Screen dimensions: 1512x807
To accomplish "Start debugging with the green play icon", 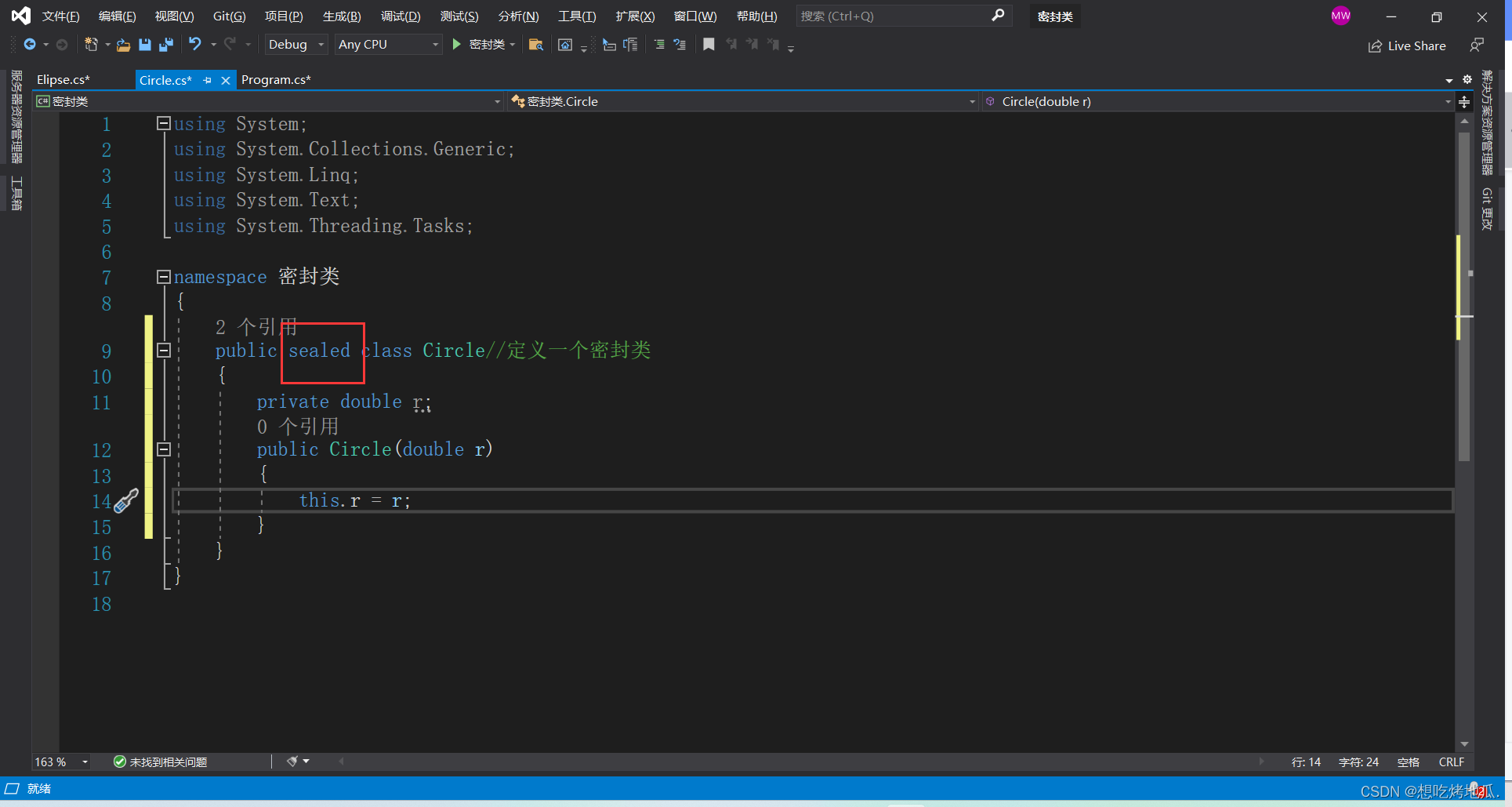I will click(456, 45).
